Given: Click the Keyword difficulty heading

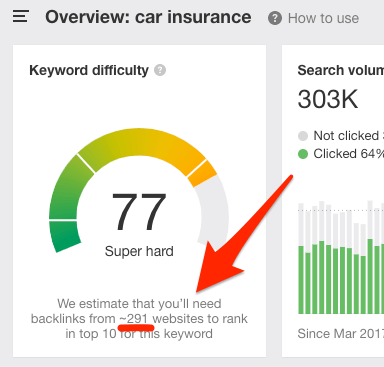Looking at the screenshot, I should click(x=89, y=71).
